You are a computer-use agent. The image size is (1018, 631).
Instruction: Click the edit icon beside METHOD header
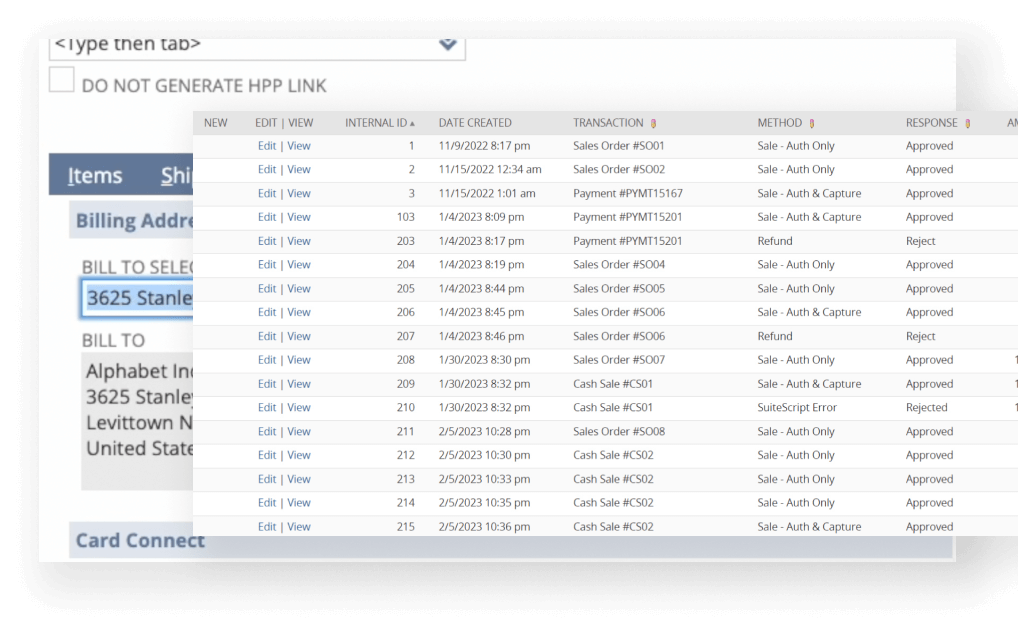coord(811,124)
